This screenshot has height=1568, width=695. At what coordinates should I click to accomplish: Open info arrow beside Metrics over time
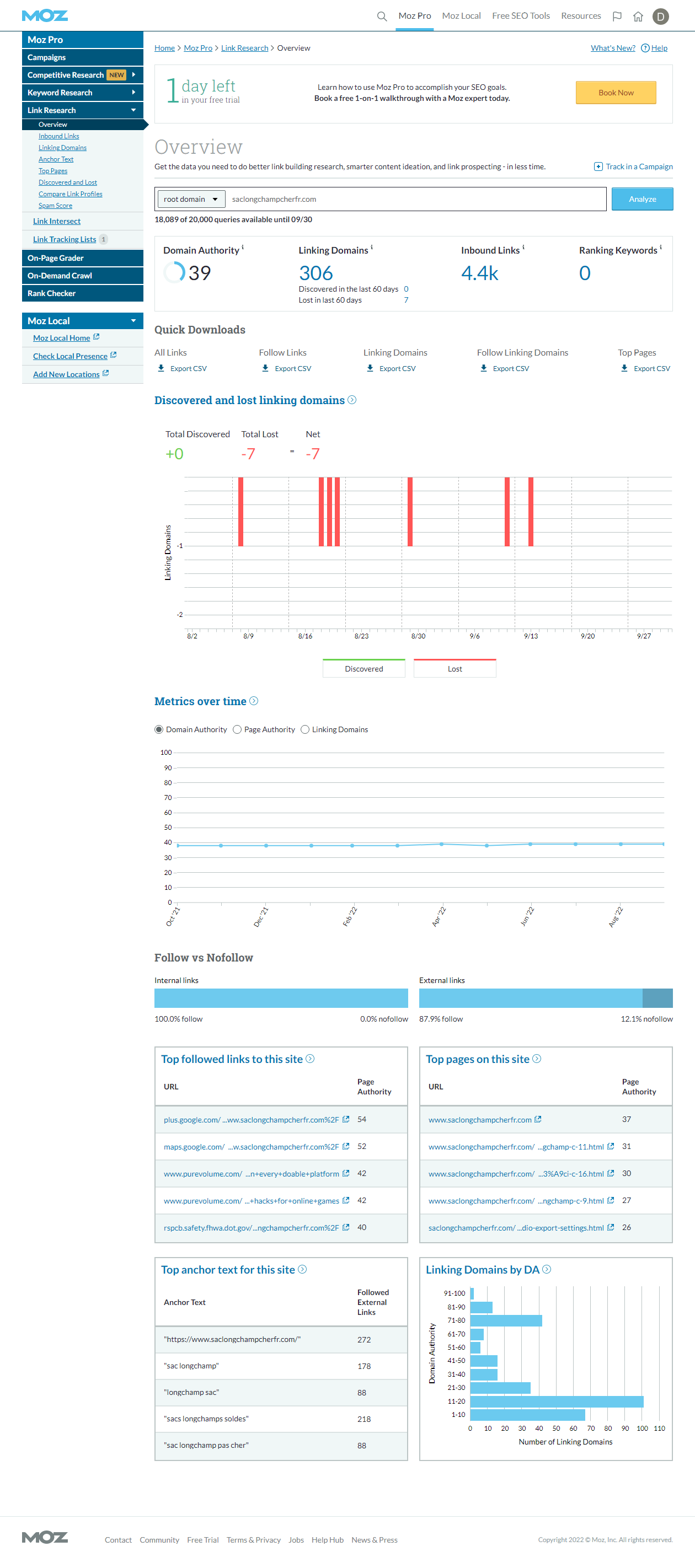coord(254,701)
